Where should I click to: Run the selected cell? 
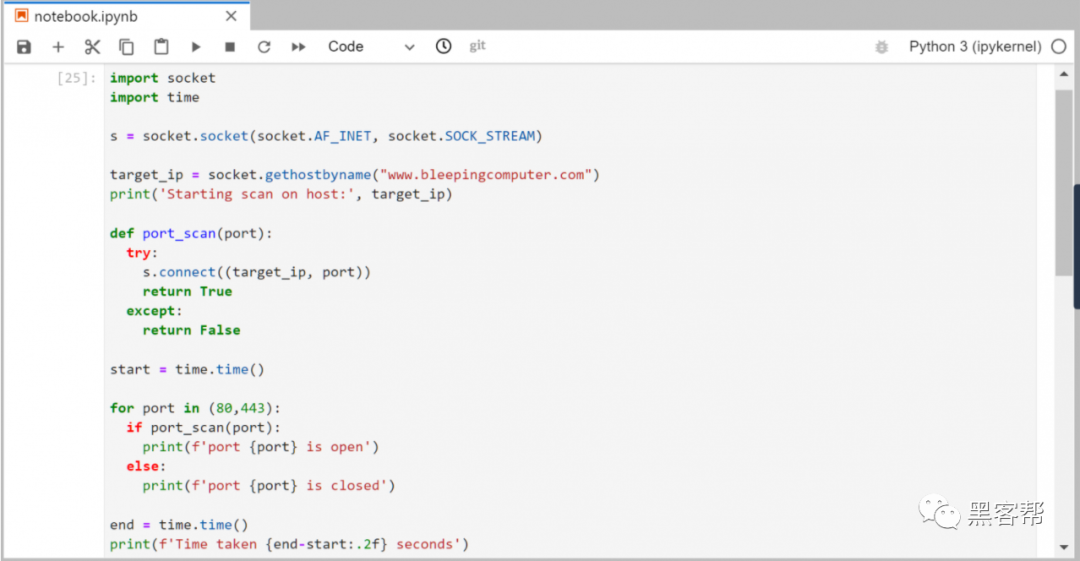pos(196,47)
